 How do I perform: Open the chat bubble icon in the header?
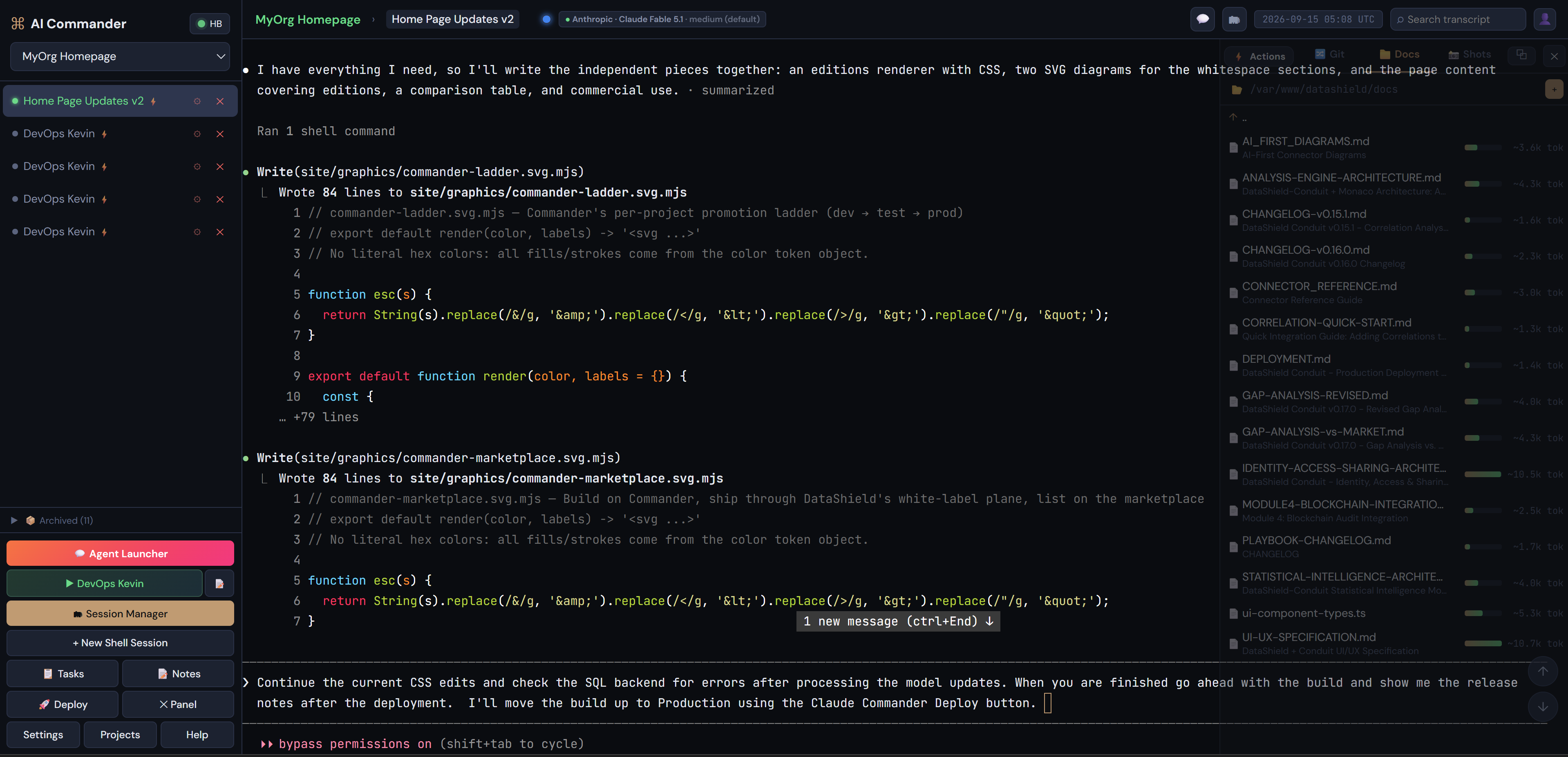point(1202,20)
